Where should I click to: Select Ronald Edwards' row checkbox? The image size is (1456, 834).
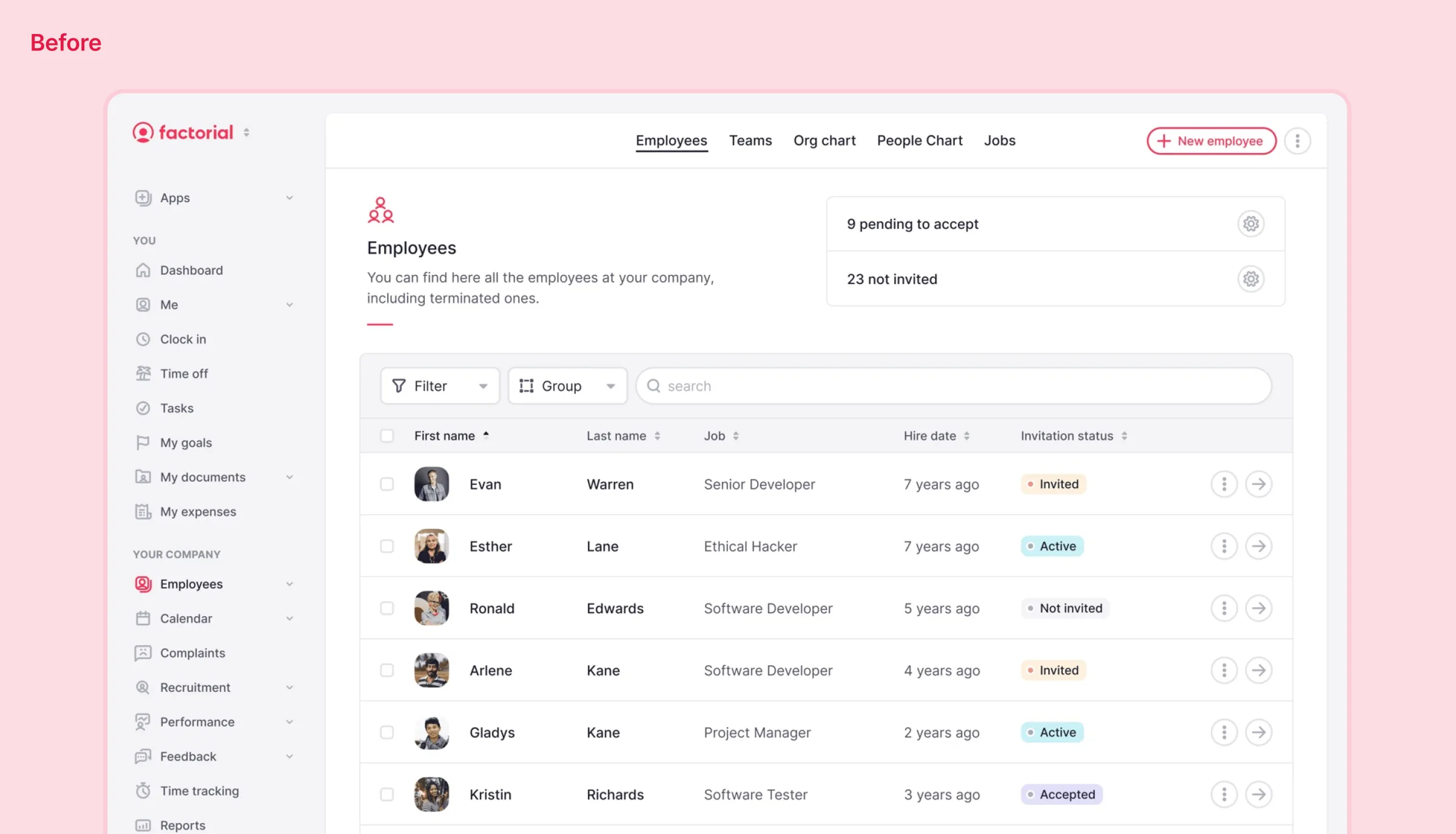pyautogui.click(x=387, y=608)
